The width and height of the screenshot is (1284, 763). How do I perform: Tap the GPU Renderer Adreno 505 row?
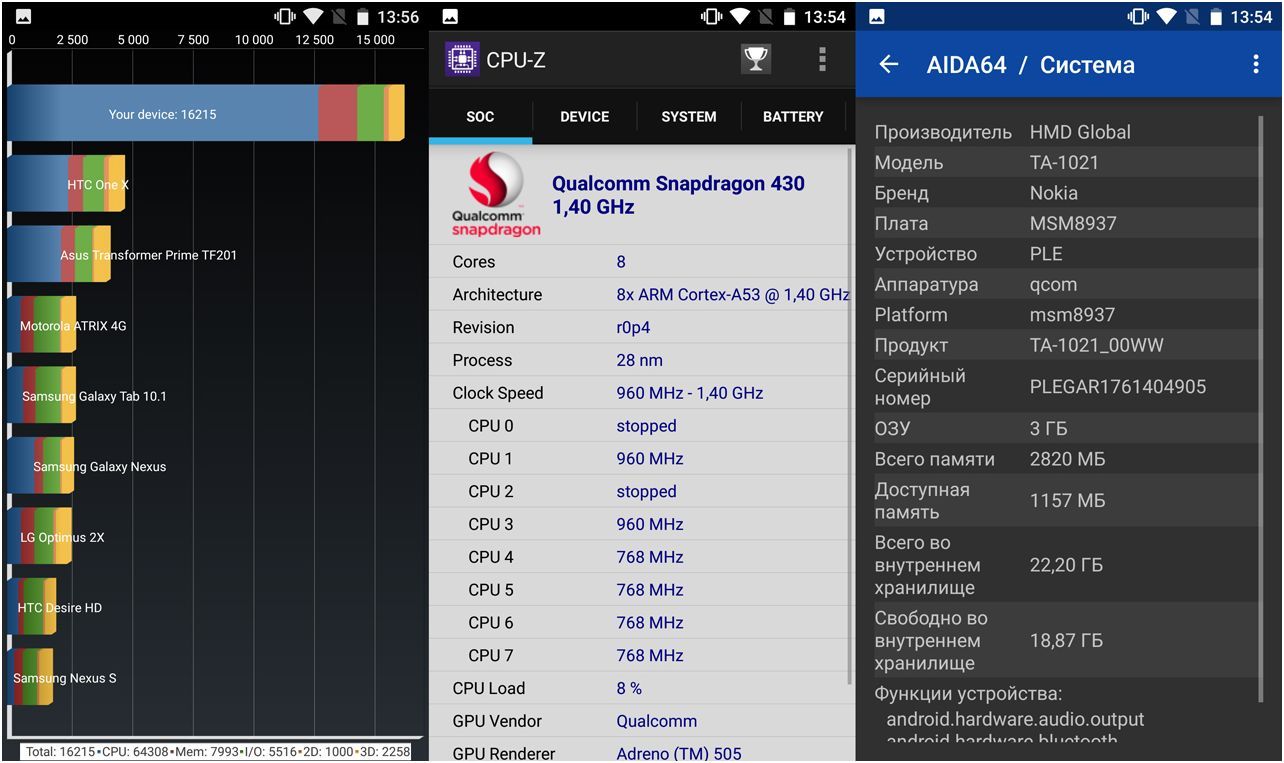click(640, 752)
